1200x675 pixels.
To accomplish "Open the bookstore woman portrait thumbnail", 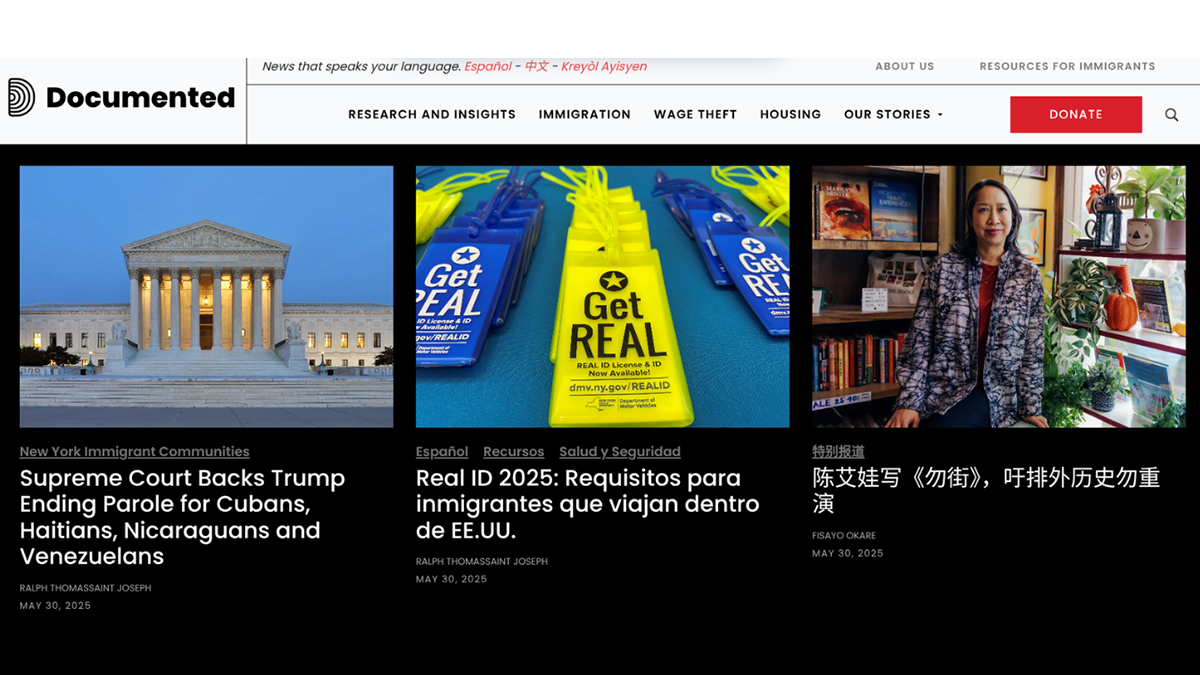I will click(998, 297).
